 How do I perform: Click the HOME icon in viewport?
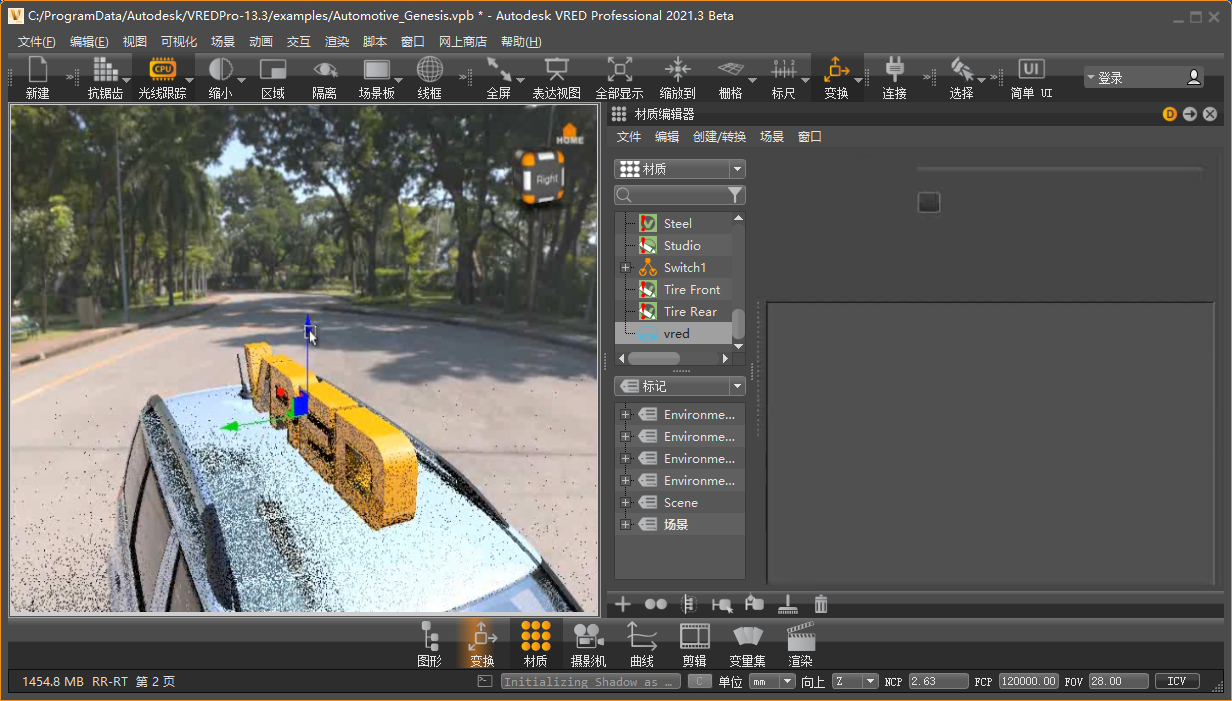pyautogui.click(x=570, y=134)
